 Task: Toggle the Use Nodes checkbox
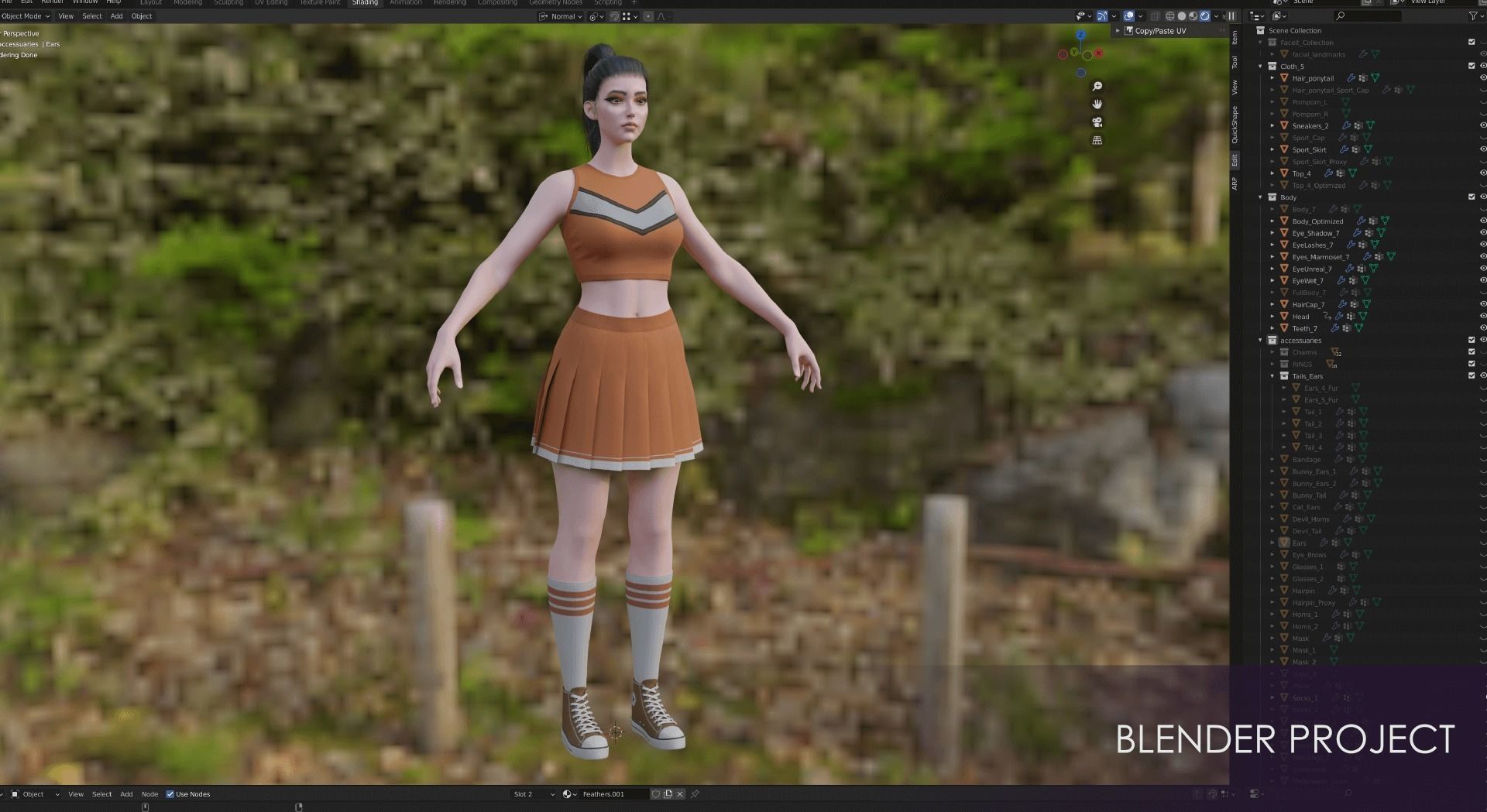170,794
